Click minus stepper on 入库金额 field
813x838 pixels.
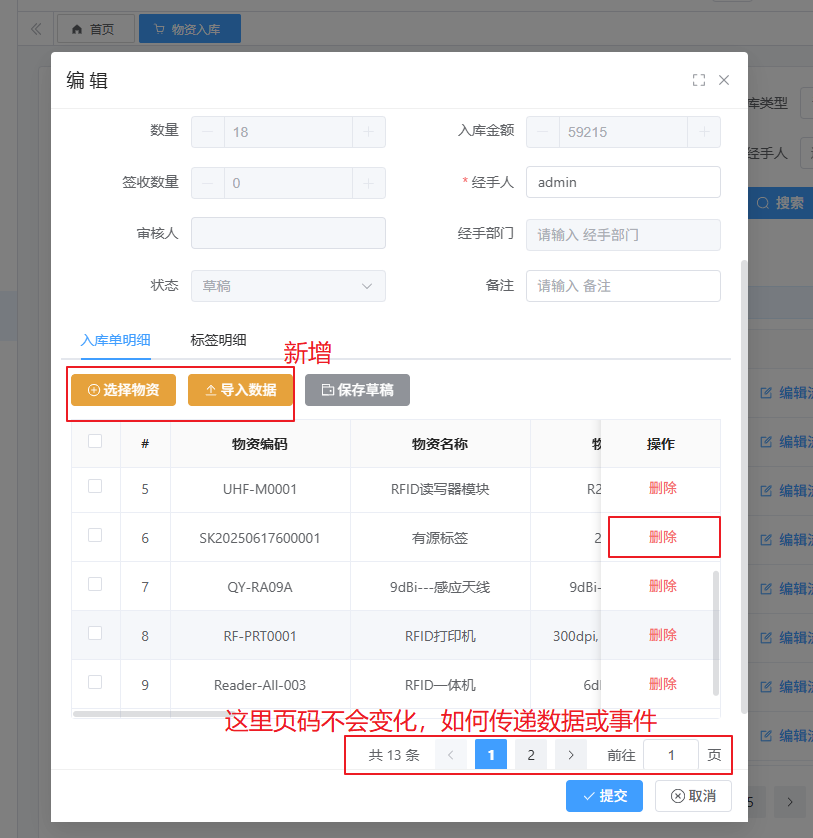pos(543,132)
